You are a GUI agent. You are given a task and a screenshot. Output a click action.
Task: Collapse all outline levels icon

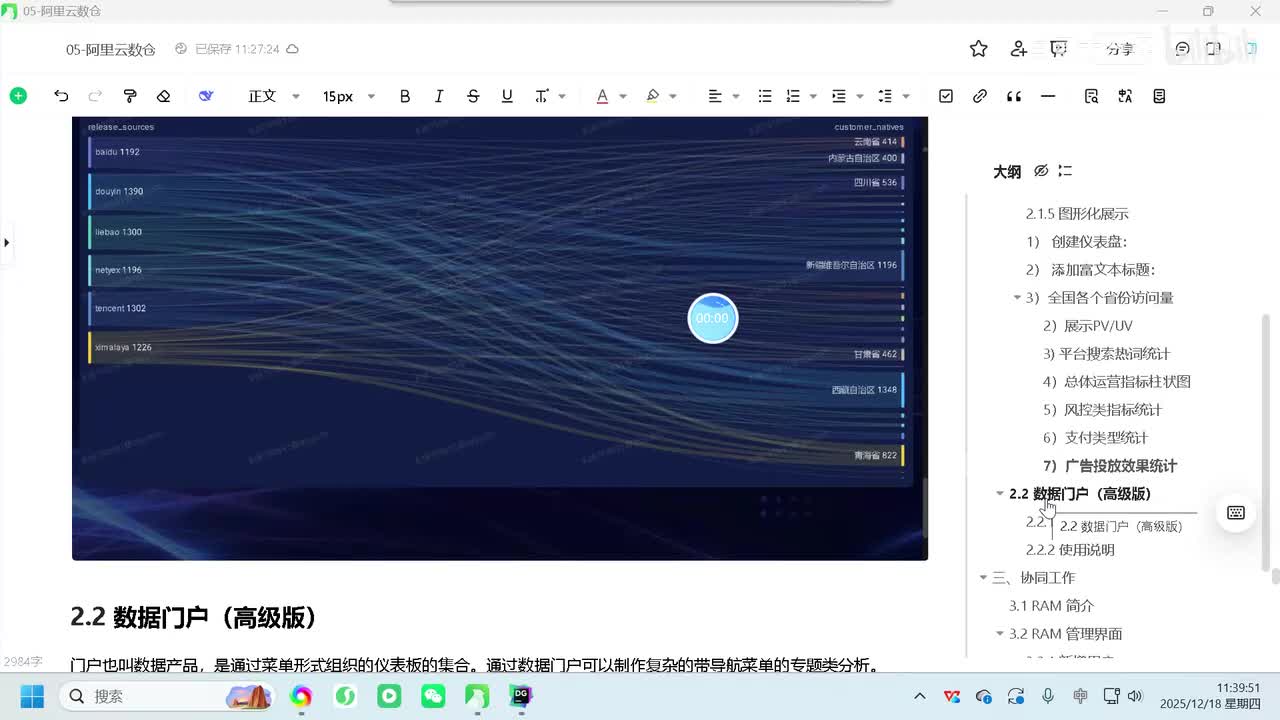[1065, 171]
